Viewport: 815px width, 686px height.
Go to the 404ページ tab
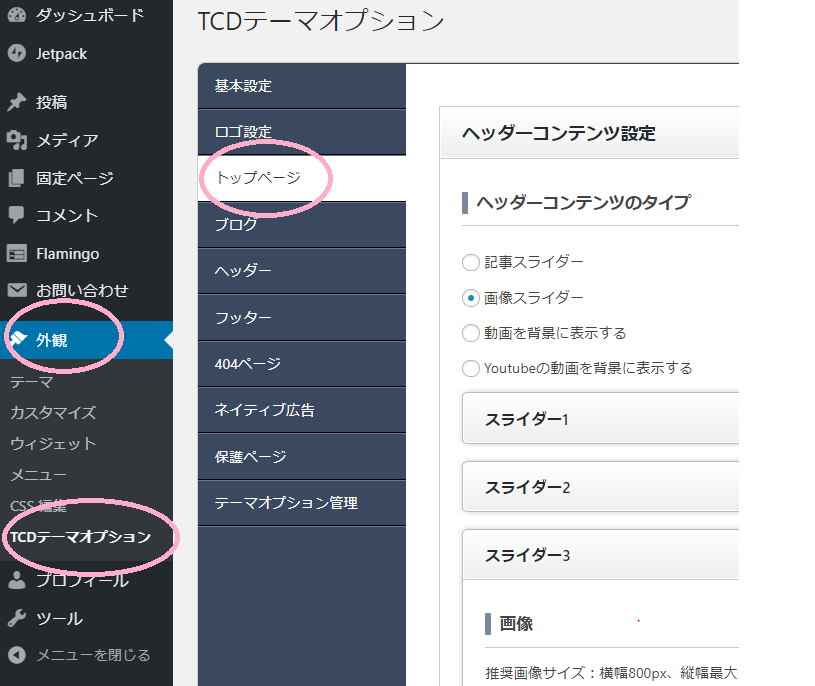click(301, 364)
